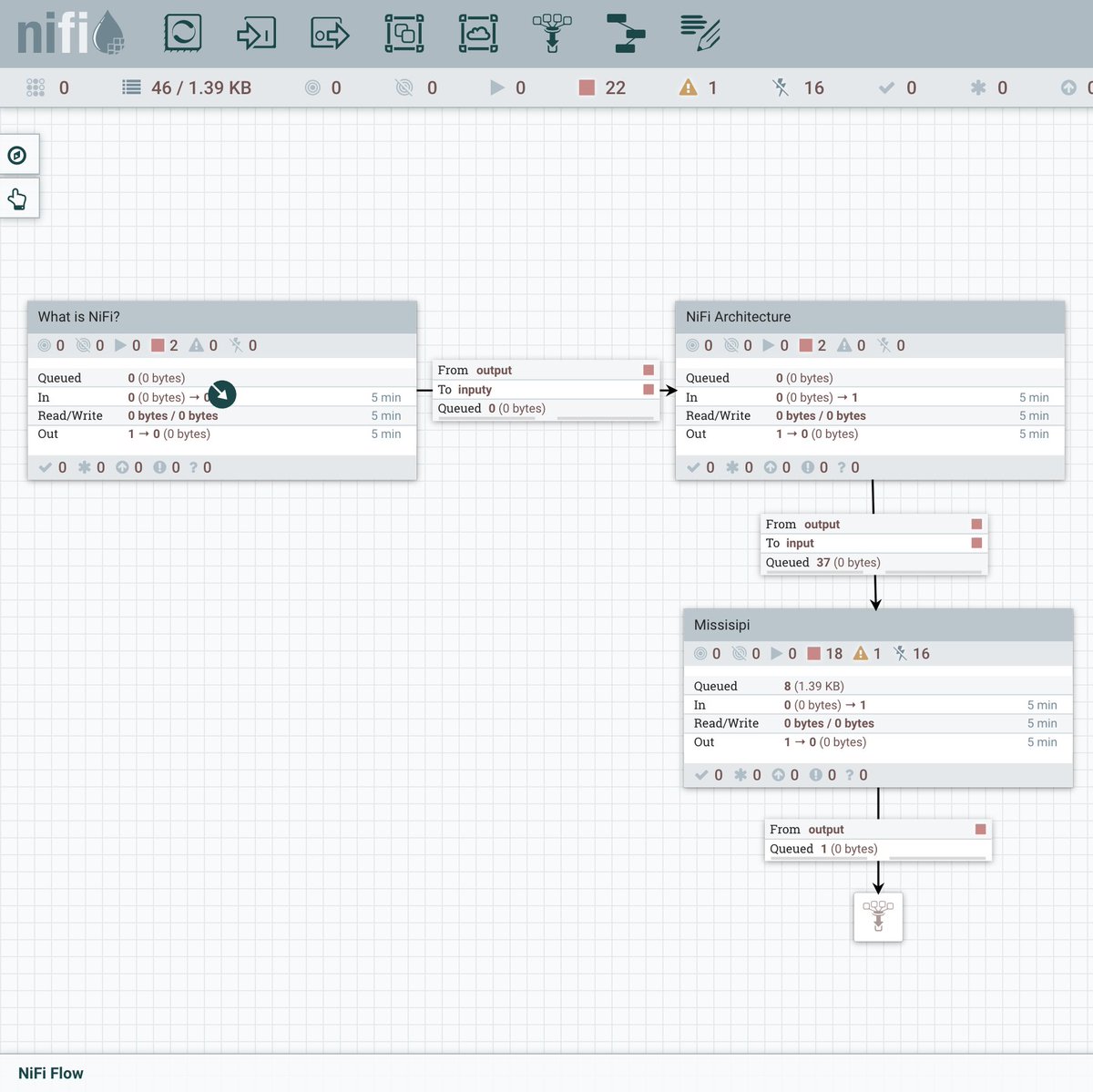
Task: Select the Funnel toolbar icon
Action: point(552,34)
